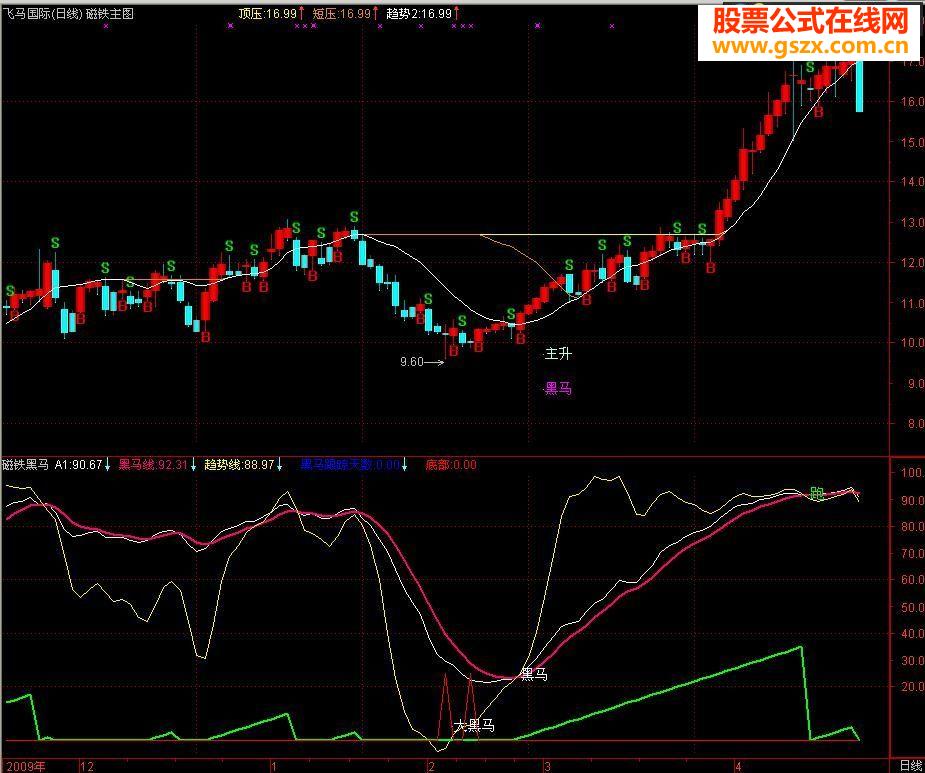Click the 20.0 level on the indicator axis
This screenshot has width=925, height=773.
[912, 686]
